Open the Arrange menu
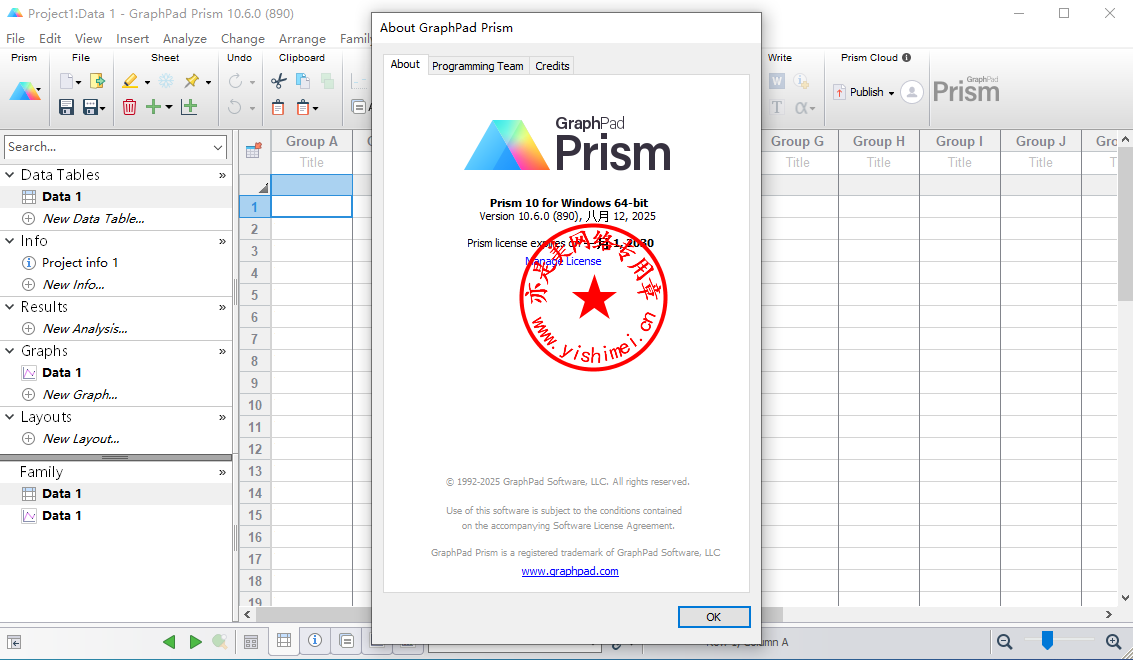 tap(302, 39)
